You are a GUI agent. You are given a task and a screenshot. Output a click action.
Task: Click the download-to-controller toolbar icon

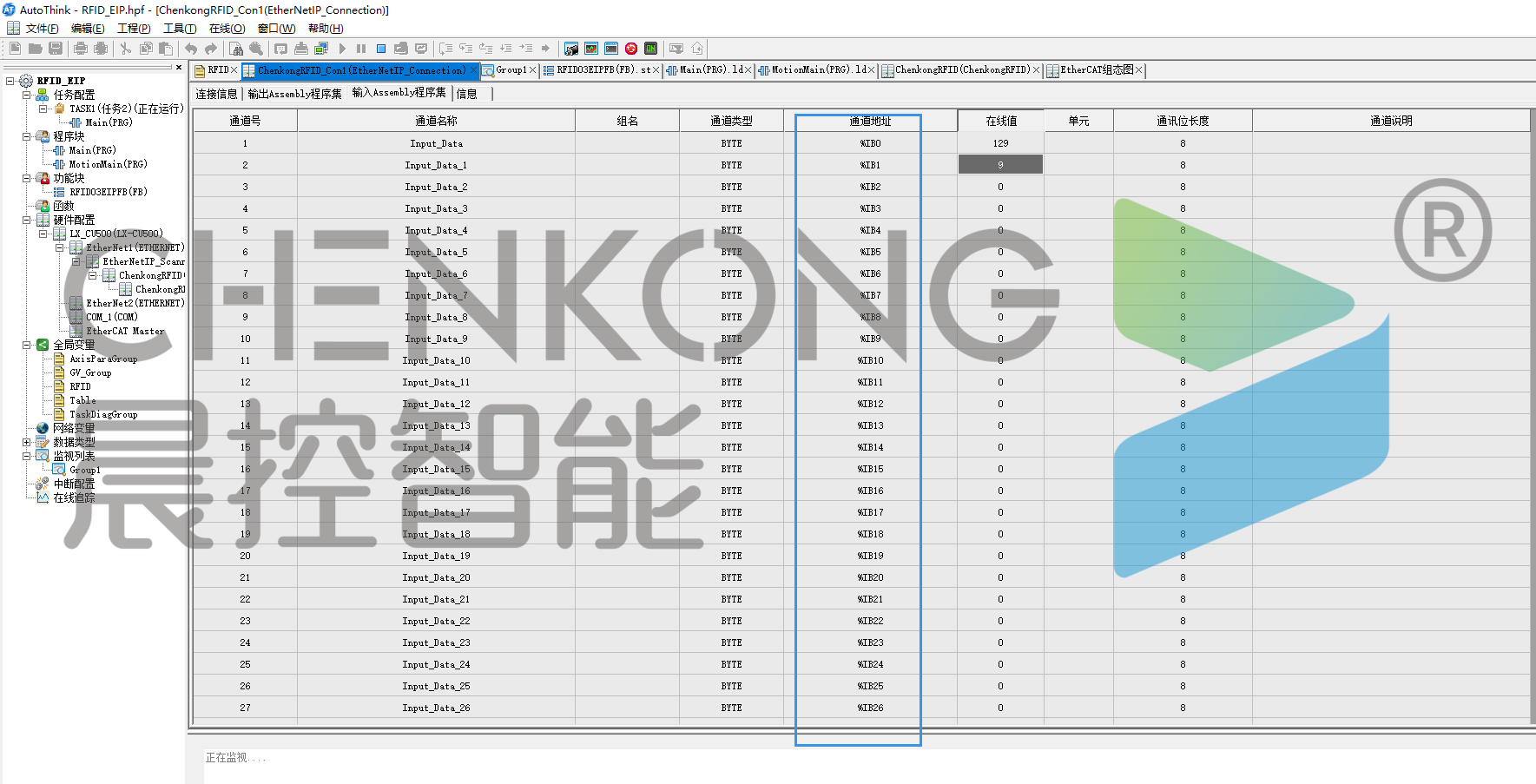point(301,49)
